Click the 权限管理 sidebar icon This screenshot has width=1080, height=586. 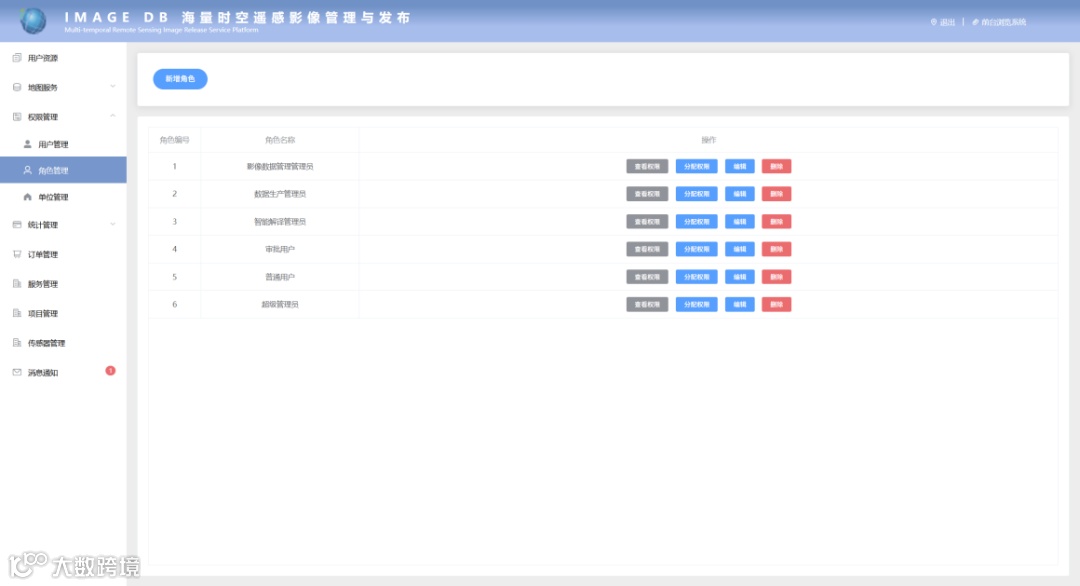tap(17, 117)
